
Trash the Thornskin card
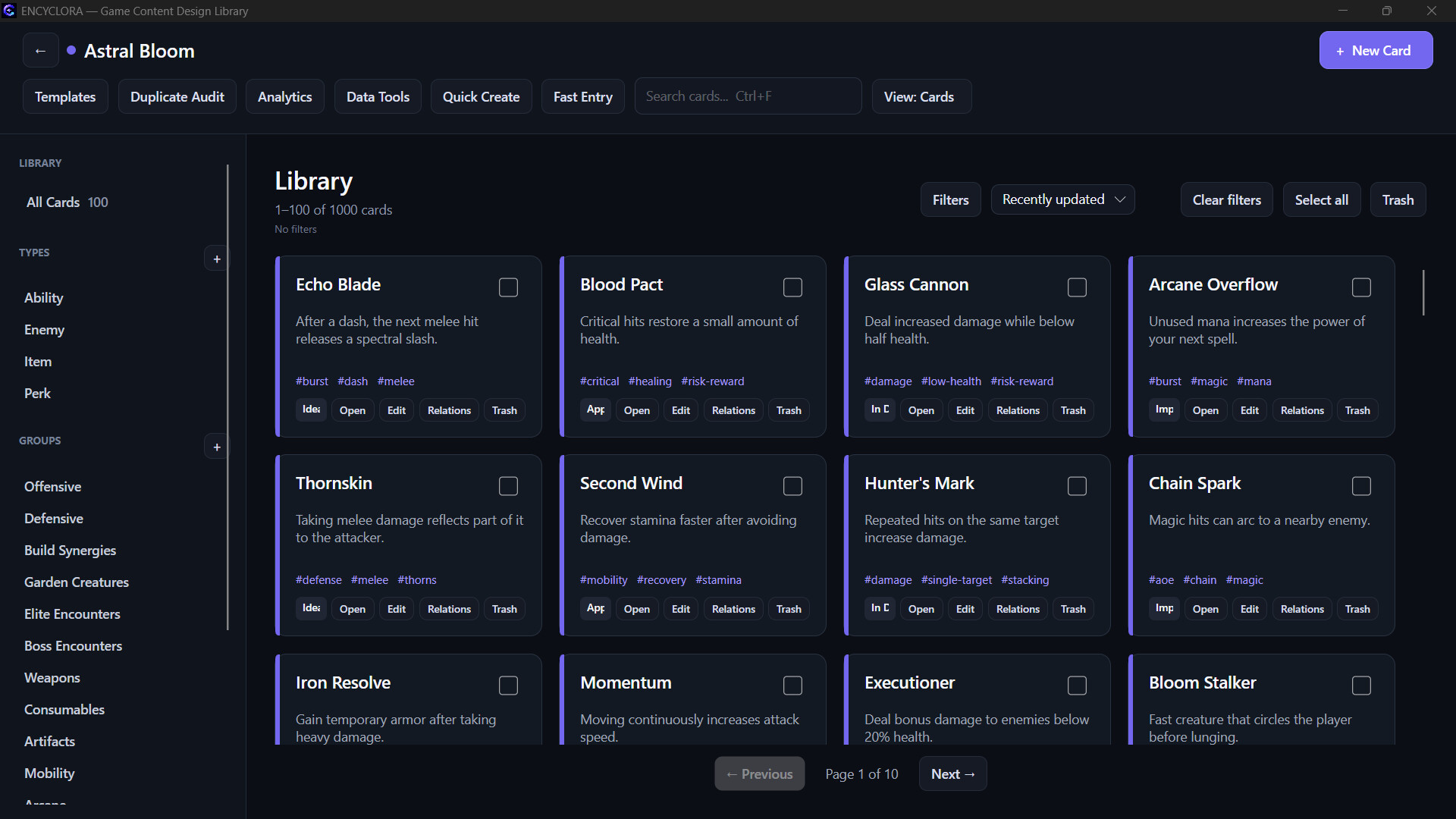(504, 609)
